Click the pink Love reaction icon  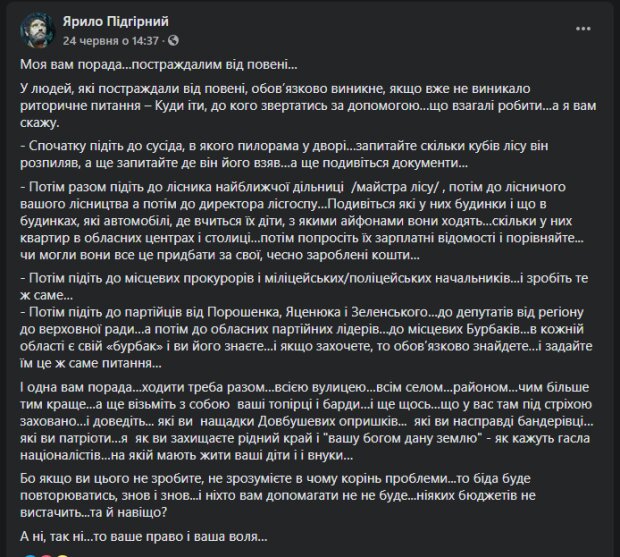(x=47, y=555)
